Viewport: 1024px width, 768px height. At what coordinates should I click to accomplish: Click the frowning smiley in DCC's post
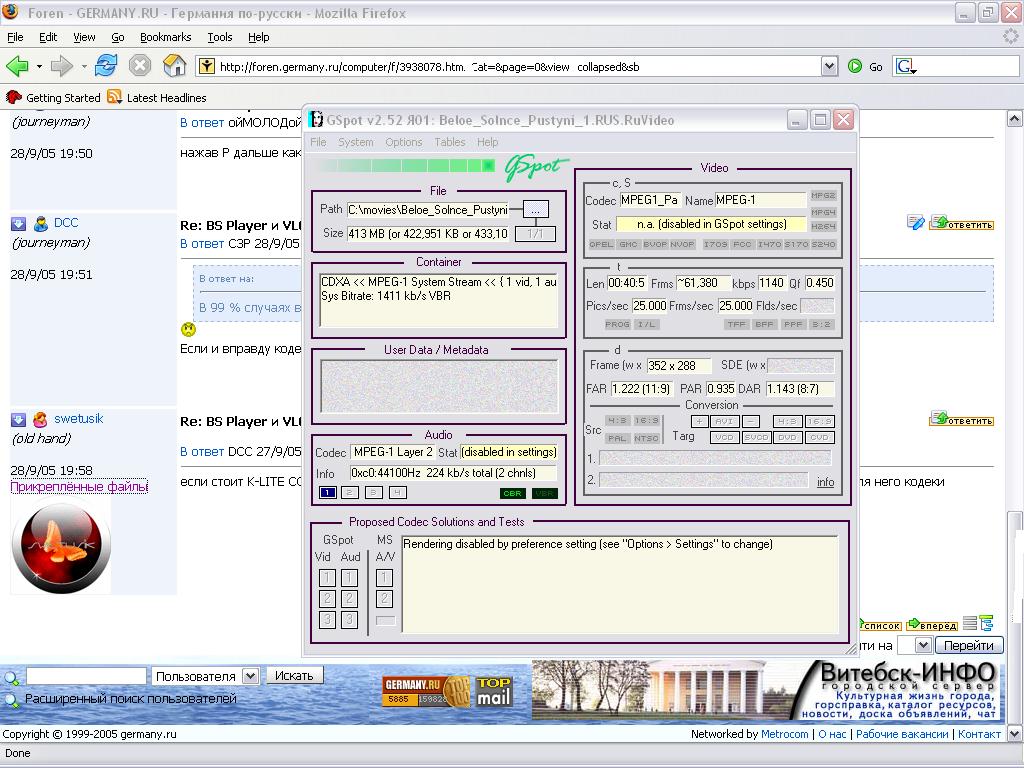coord(188,330)
